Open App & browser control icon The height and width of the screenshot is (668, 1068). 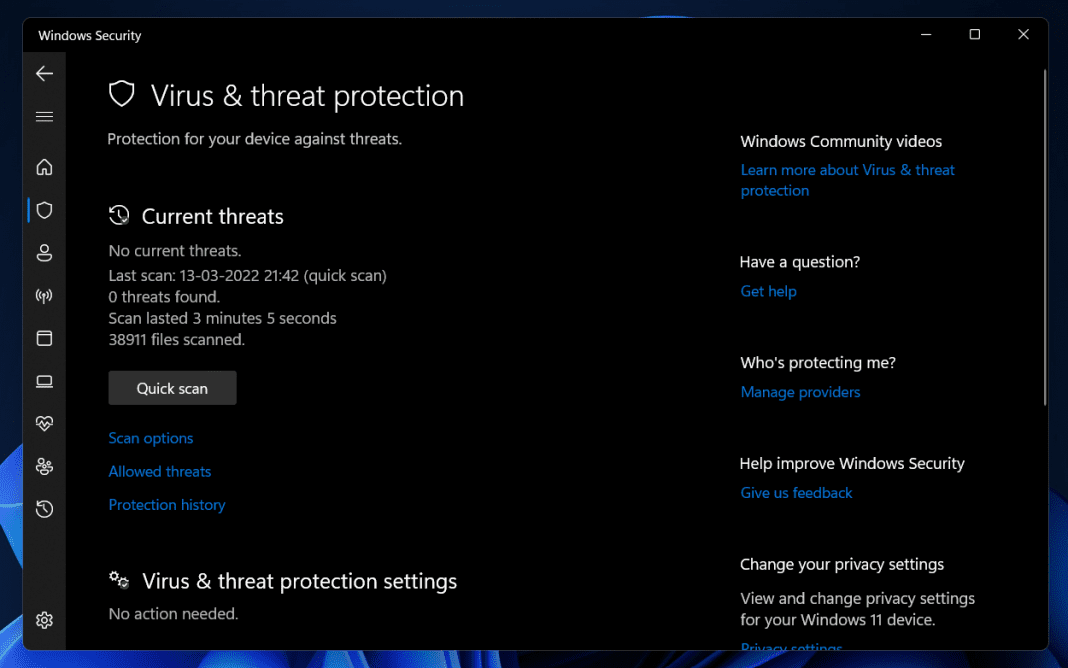[44, 338]
